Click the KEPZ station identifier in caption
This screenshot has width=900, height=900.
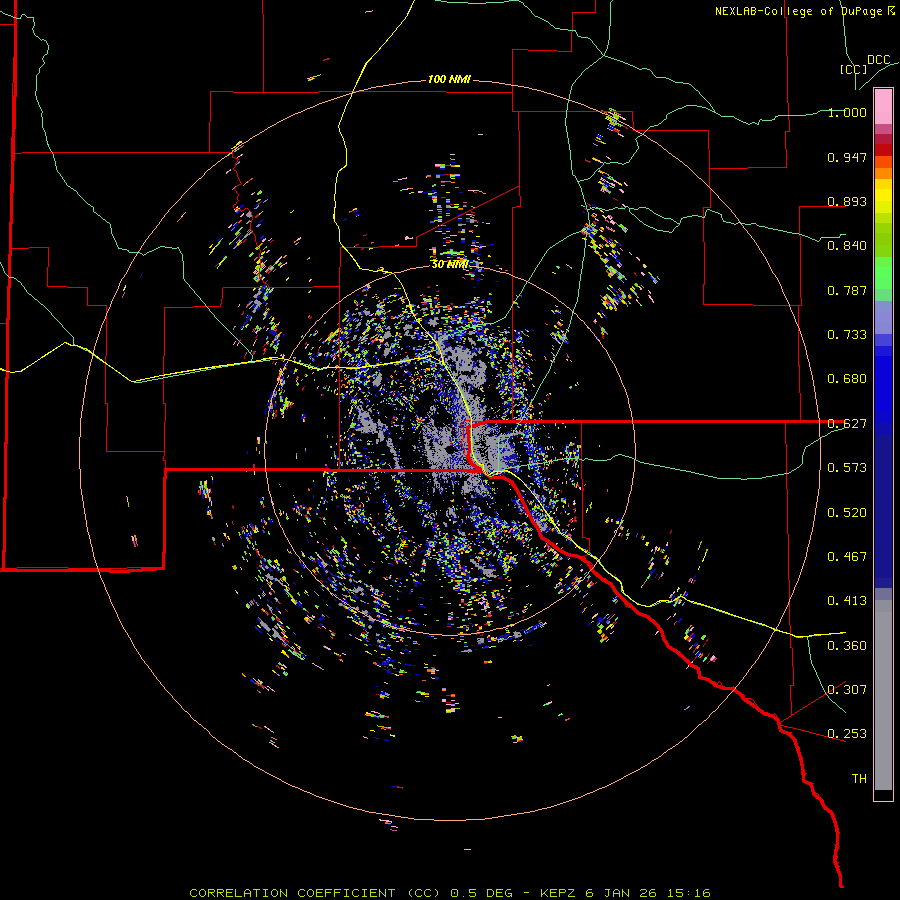(559, 893)
